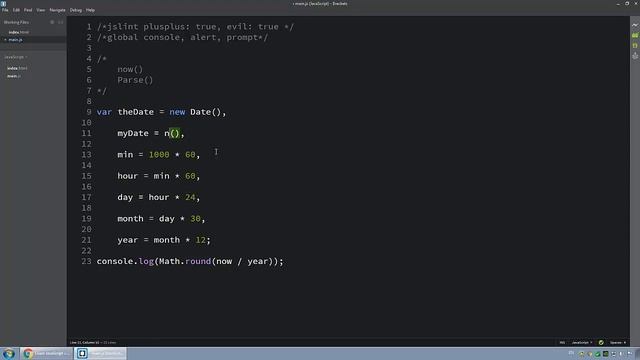Click the line and column cursor position text
This screenshot has width=640, height=360.
pyautogui.click(x=84, y=342)
